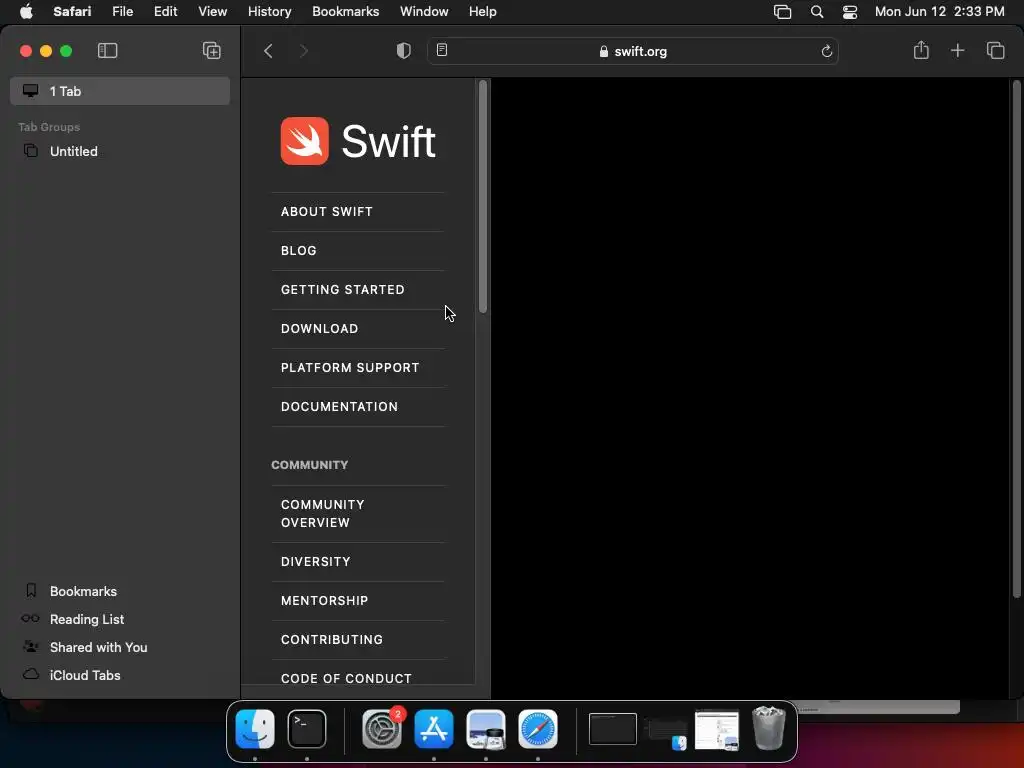1024x768 pixels.
Task: Open the Window menu
Action: tap(424, 12)
